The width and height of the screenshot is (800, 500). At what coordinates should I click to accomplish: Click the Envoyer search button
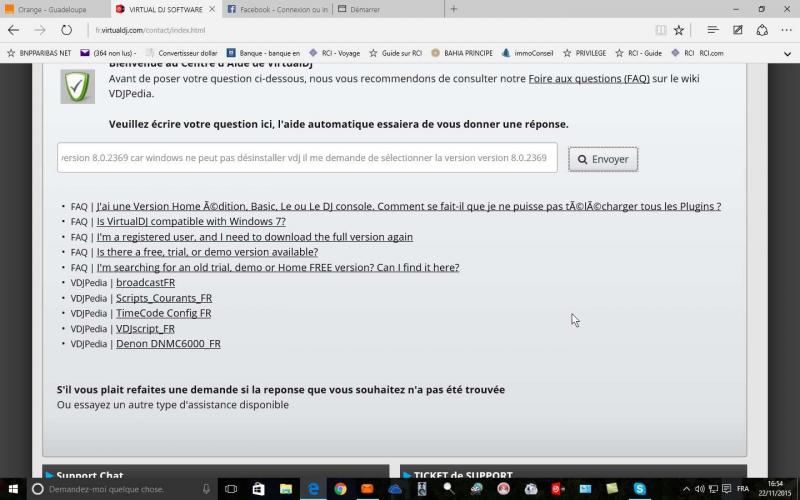[603, 159]
